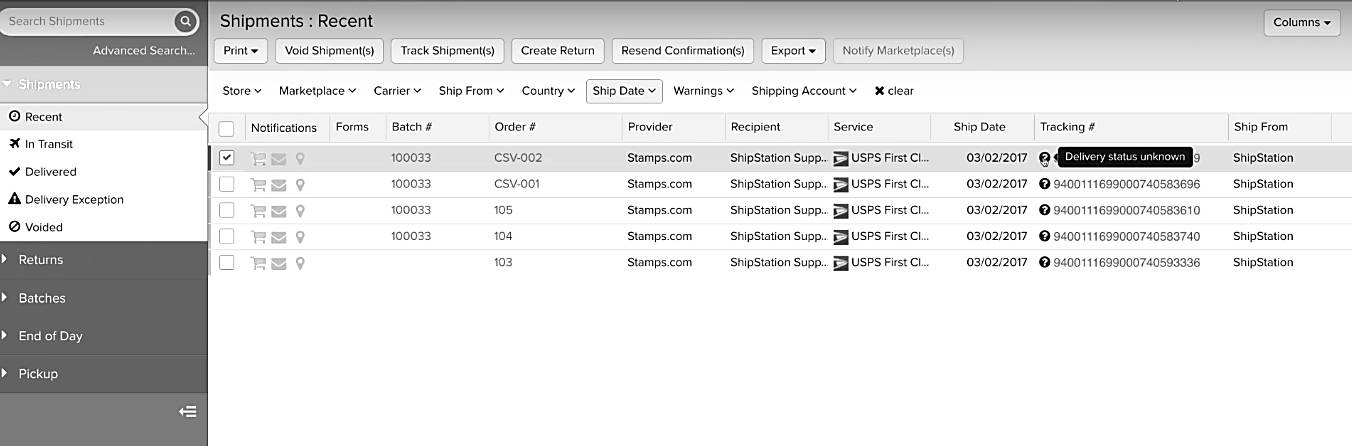1352x446 pixels.
Task: Toggle the select-all checkbox in table header
Action: [226, 128]
